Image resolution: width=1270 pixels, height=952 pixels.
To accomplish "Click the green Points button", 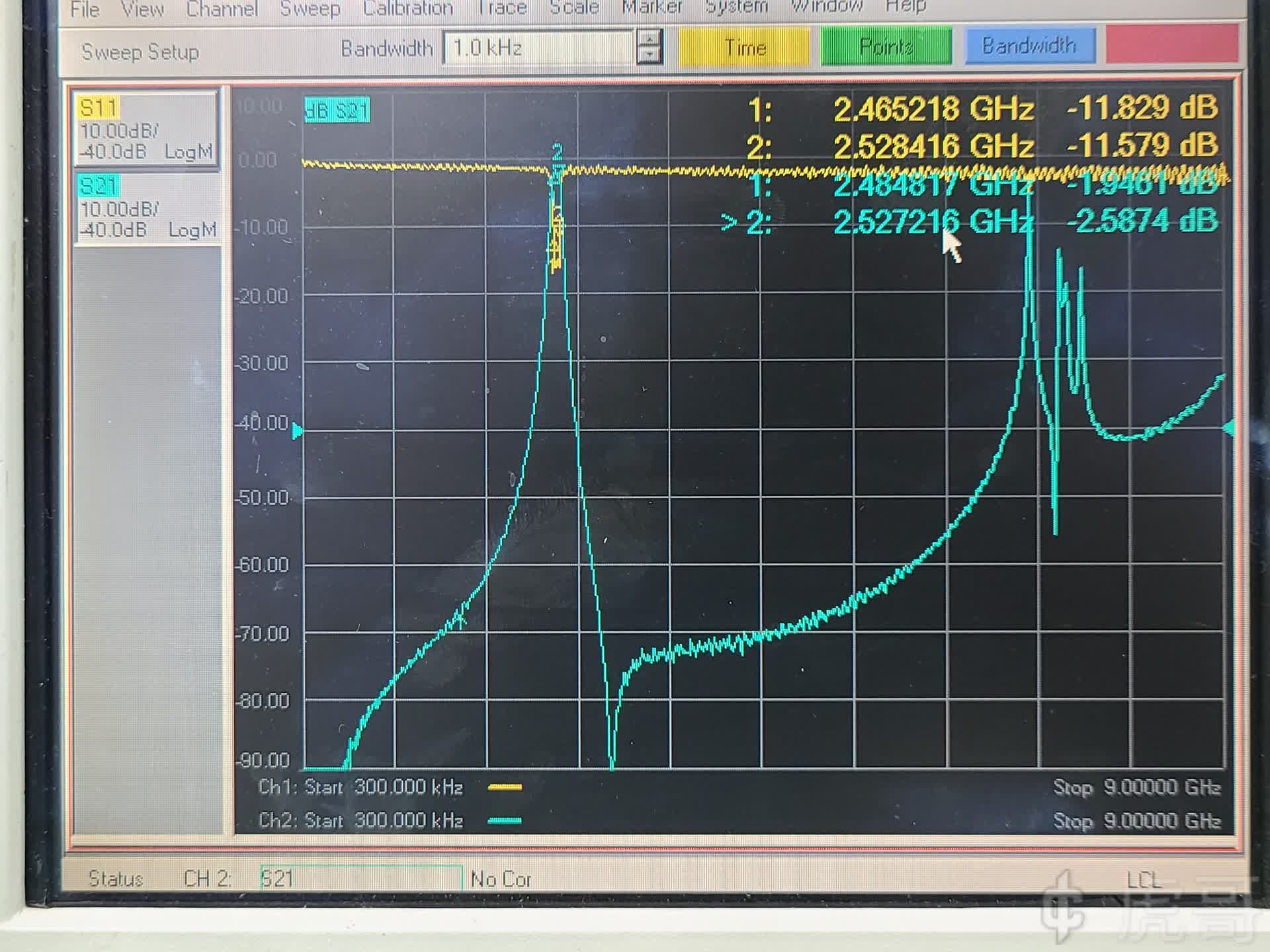I will pyautogui.click(x=886, y=46).
